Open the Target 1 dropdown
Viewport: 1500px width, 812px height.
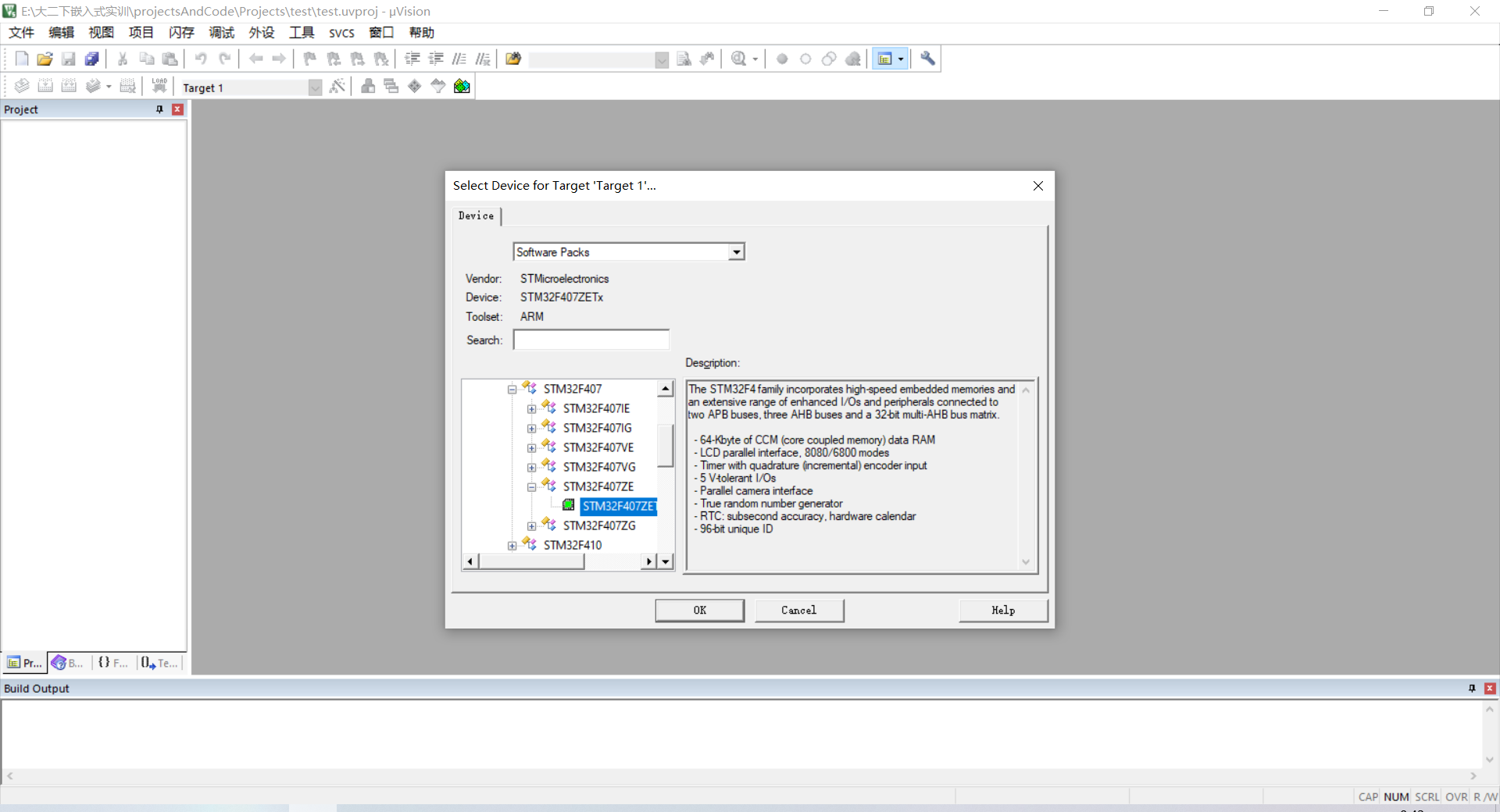pyautogui.click(x=315, y=87)
